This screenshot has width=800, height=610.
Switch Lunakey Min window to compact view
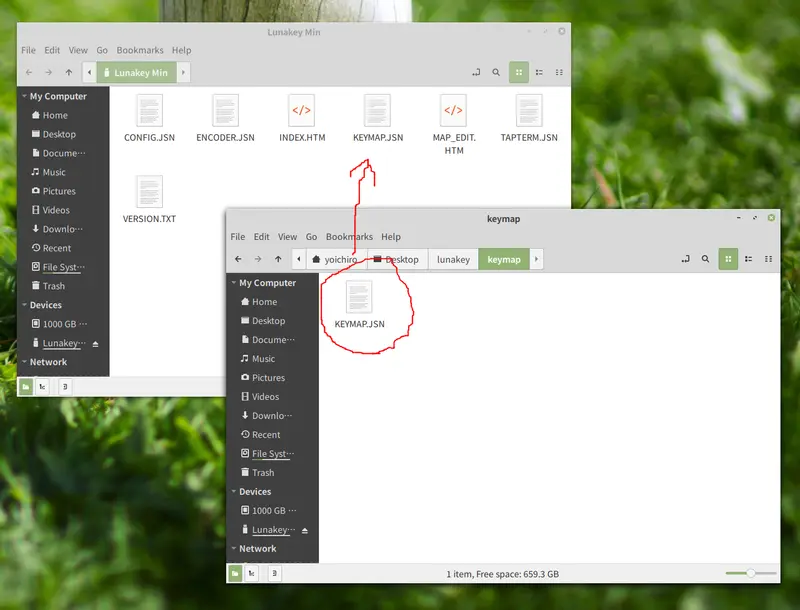point(559,72)
